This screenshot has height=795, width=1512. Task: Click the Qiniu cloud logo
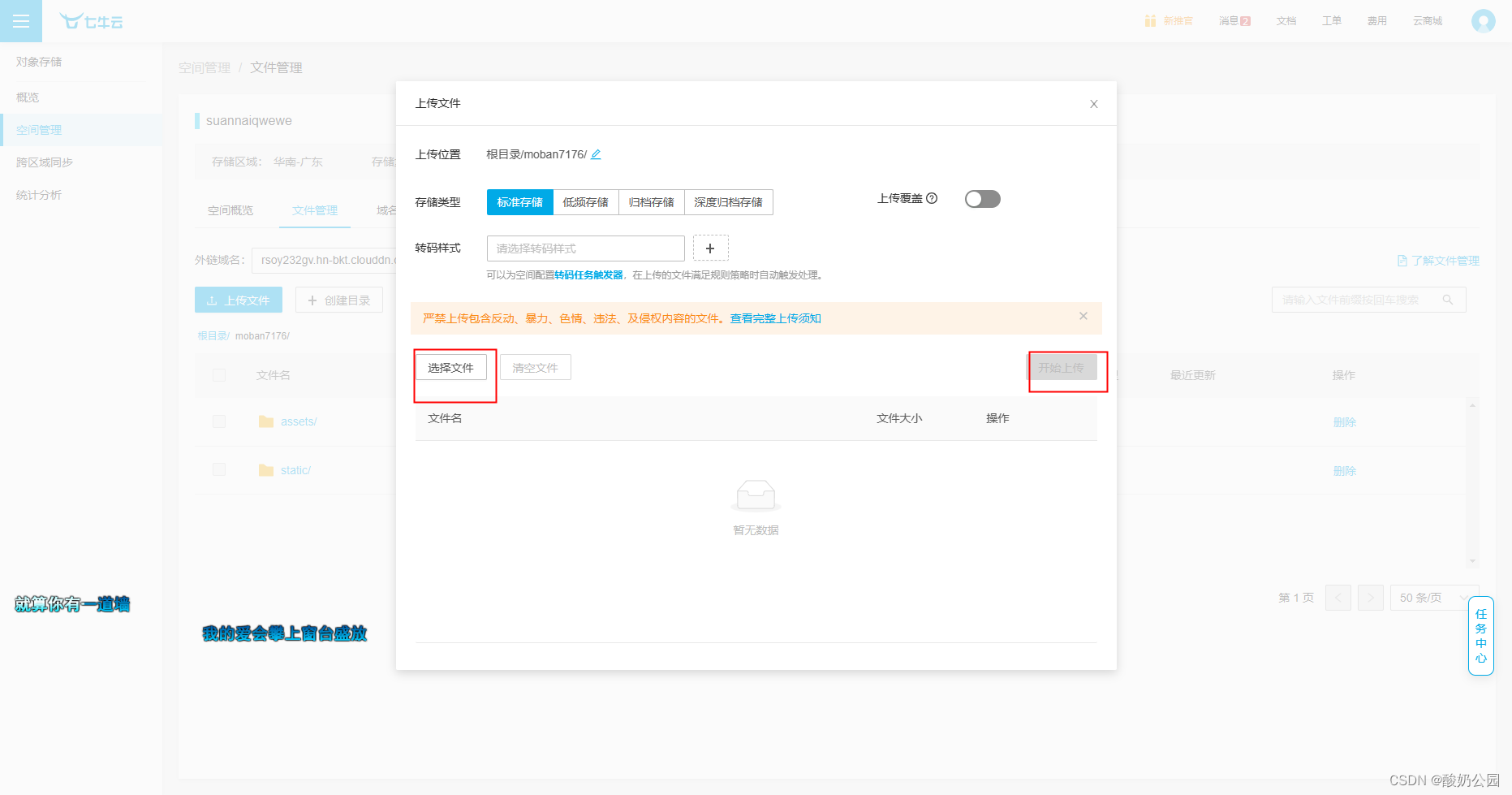click(91, 21)
